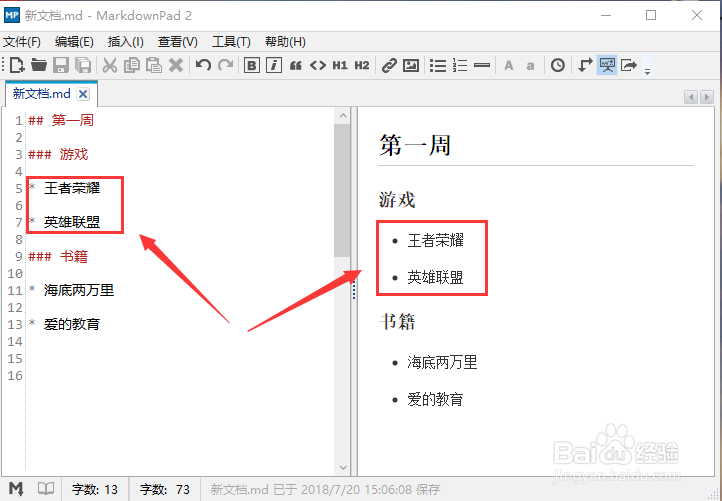Click the editor scrollbar down arrow
The width and height of the screenshot is (722, 501).
[343, 467]
